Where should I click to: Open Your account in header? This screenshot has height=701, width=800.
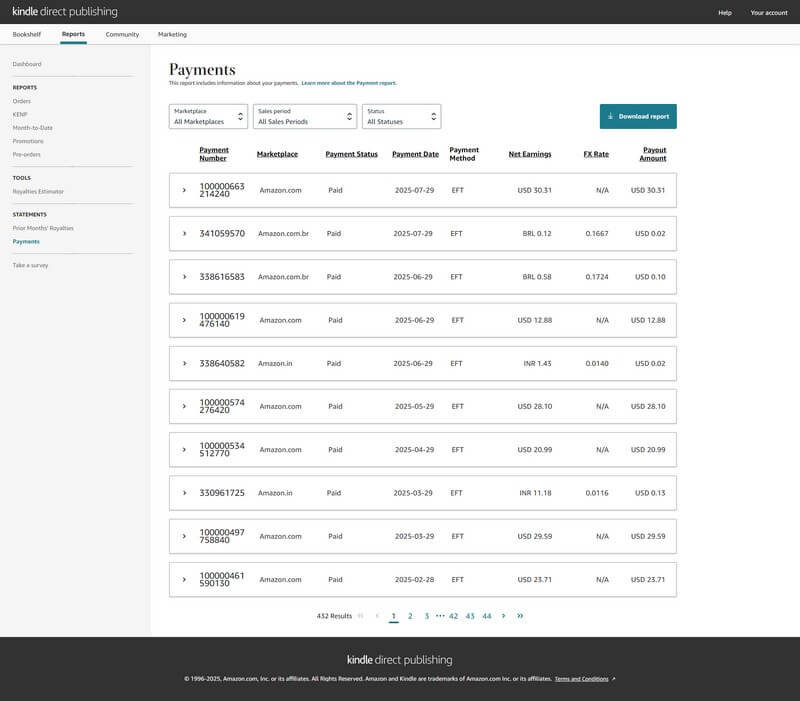tap(769, 12)
